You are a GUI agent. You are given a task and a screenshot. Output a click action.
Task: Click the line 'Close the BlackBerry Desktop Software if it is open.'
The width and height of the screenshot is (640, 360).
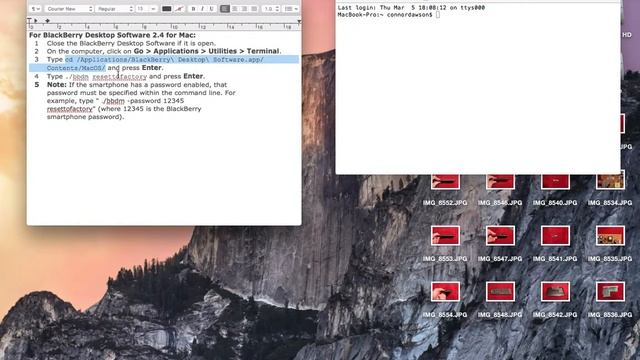click(131, 43)
